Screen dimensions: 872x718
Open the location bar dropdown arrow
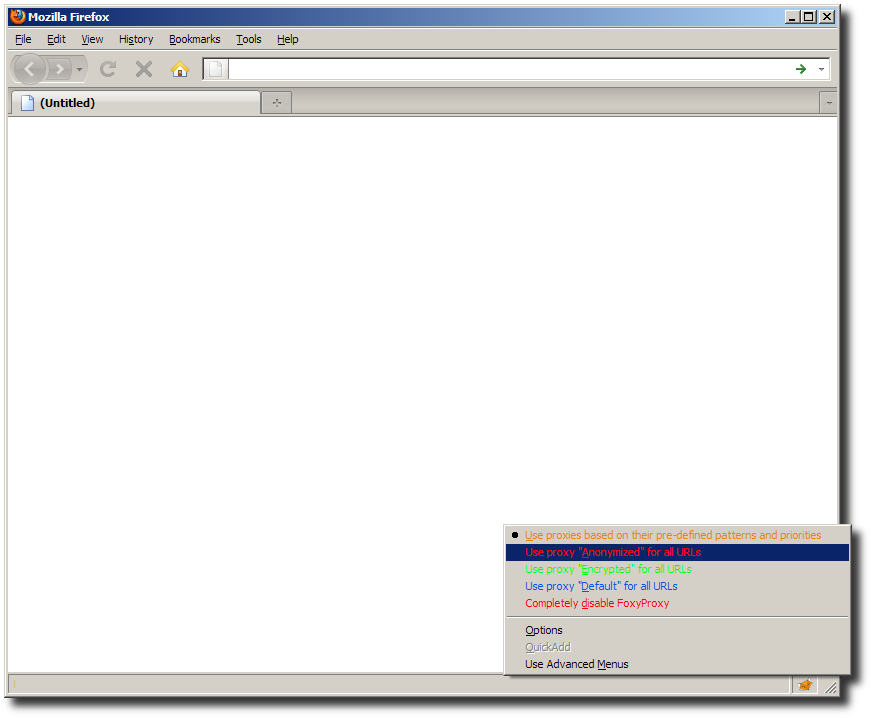tap(821, 69)
